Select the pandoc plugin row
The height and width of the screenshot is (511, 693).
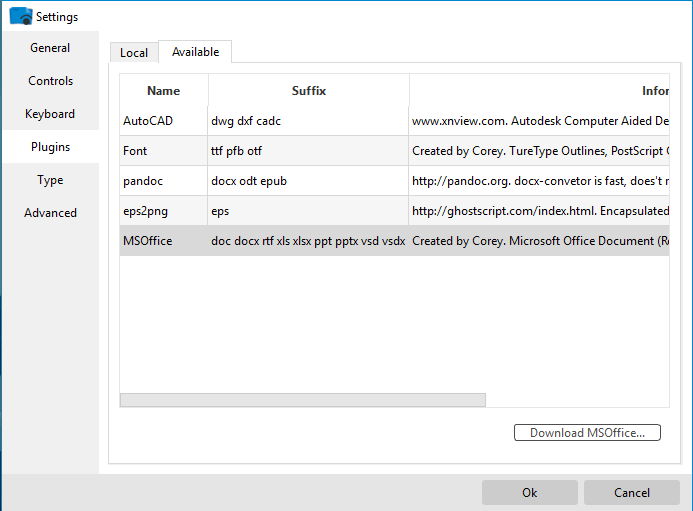[394, 181]
